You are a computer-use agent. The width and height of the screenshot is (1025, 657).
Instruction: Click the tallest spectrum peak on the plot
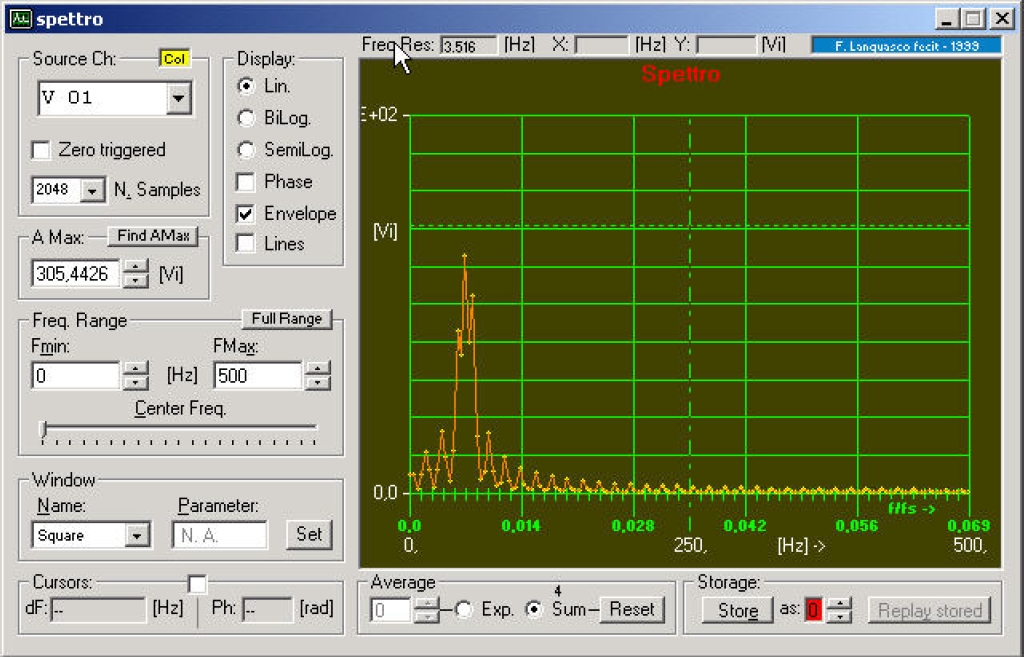(x=464, y=257)
